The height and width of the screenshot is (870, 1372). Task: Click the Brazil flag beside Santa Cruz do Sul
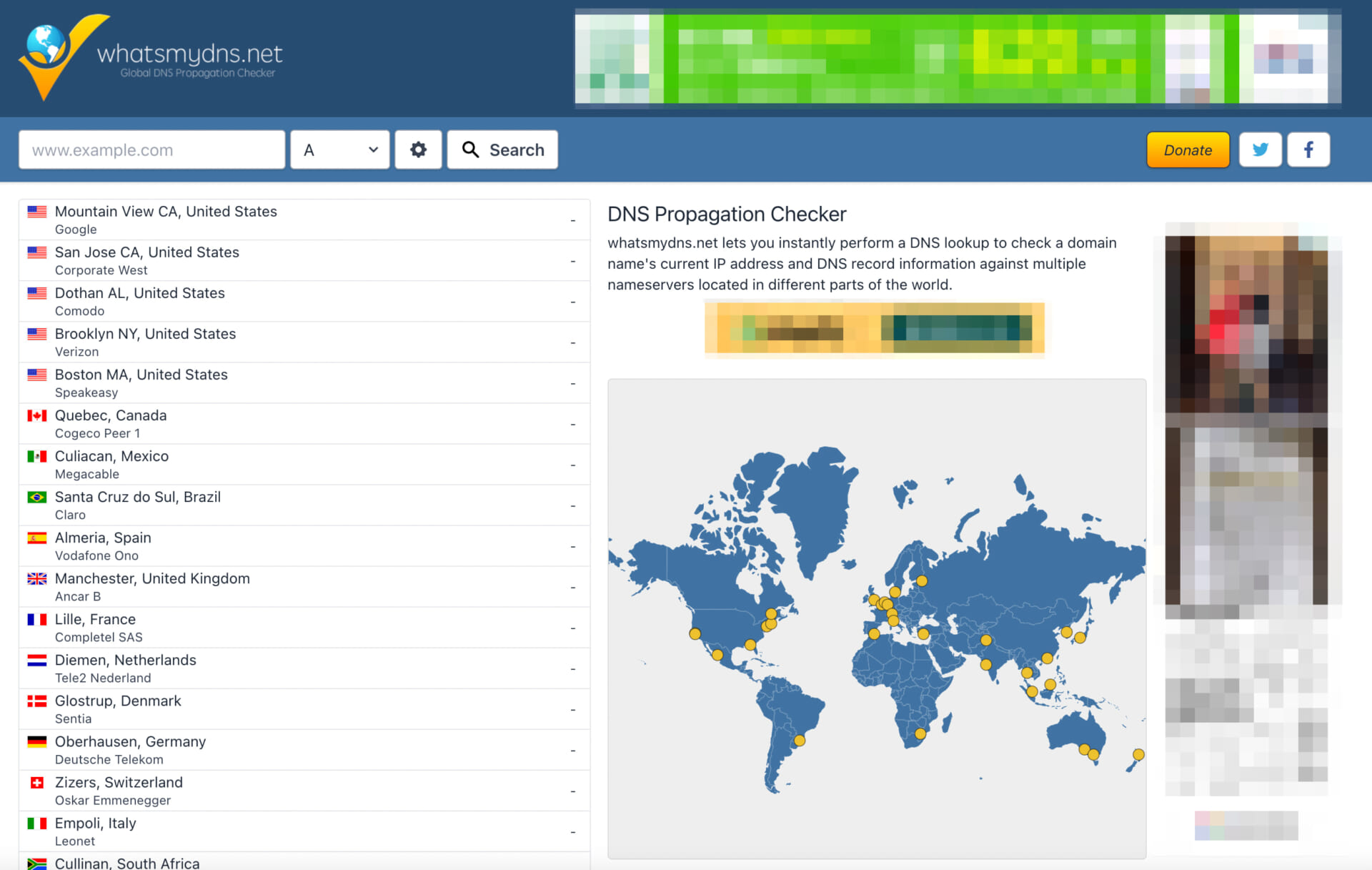click(x=36, y=497)
